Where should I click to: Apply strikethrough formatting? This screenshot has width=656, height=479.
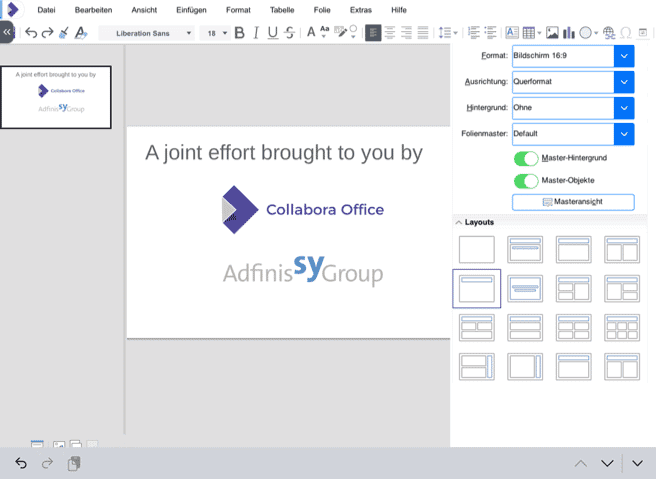click(x=289, y=33)
